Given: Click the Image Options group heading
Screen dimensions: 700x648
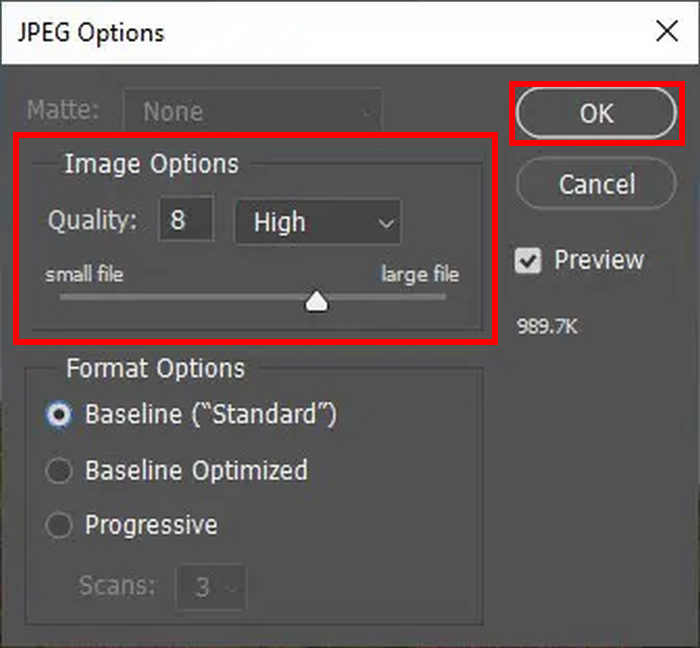Looking at the screenshot, I should coord(151,164).
